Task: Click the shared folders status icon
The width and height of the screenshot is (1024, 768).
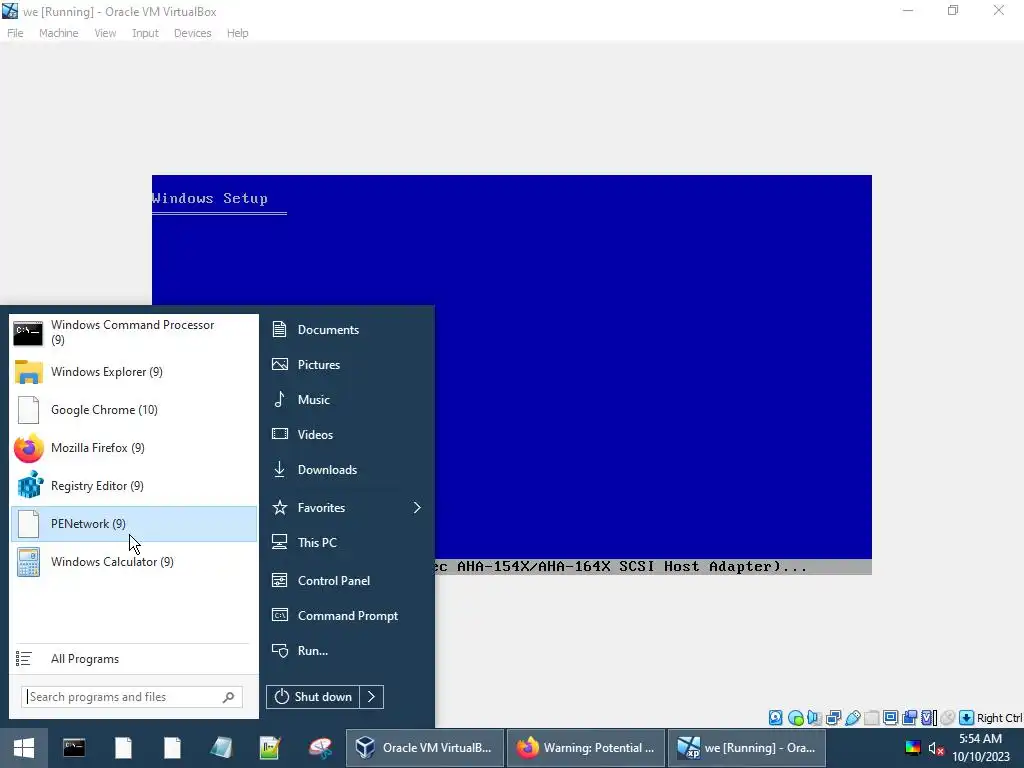Action: [871, 718]
